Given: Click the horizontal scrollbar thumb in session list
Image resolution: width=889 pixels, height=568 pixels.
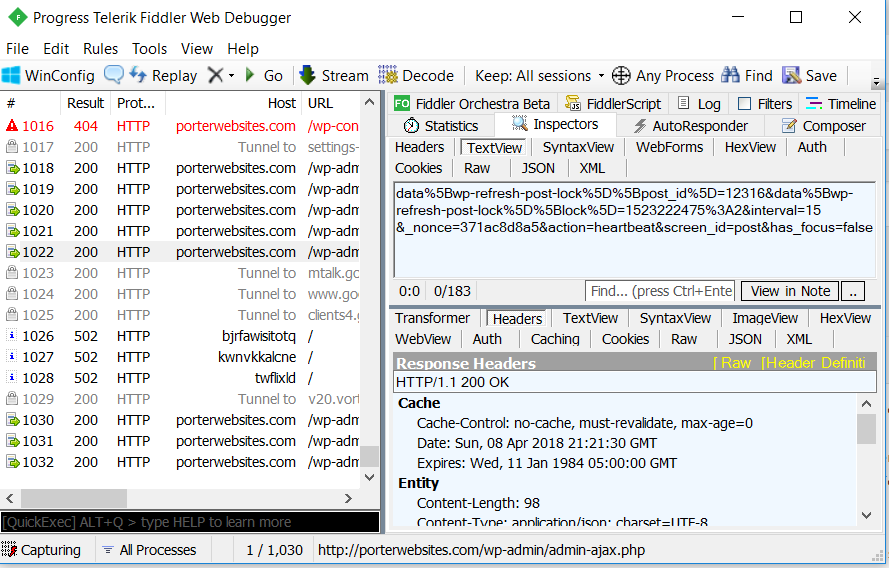Looking at the screenshot, I should point(74,498).
